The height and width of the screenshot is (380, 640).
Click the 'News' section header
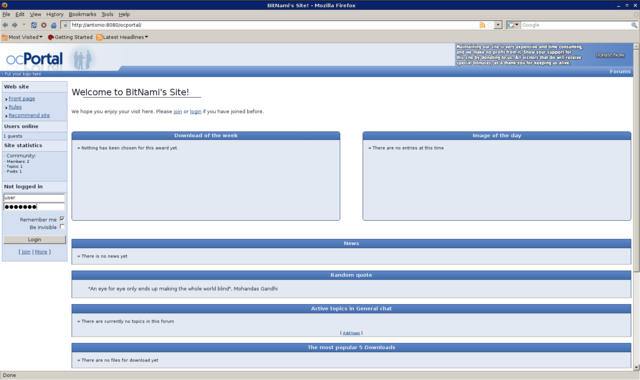point(351,243)
